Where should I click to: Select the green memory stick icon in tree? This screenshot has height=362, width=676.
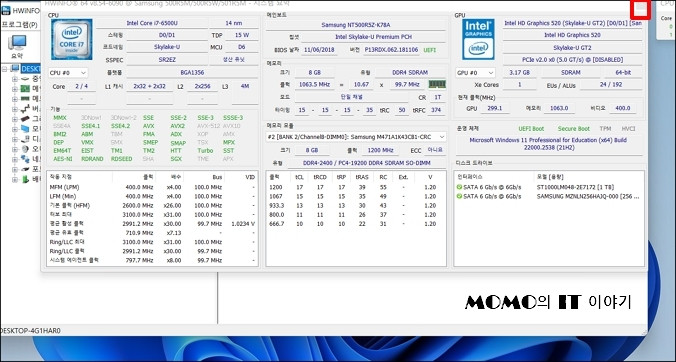(x=25, y=99)
